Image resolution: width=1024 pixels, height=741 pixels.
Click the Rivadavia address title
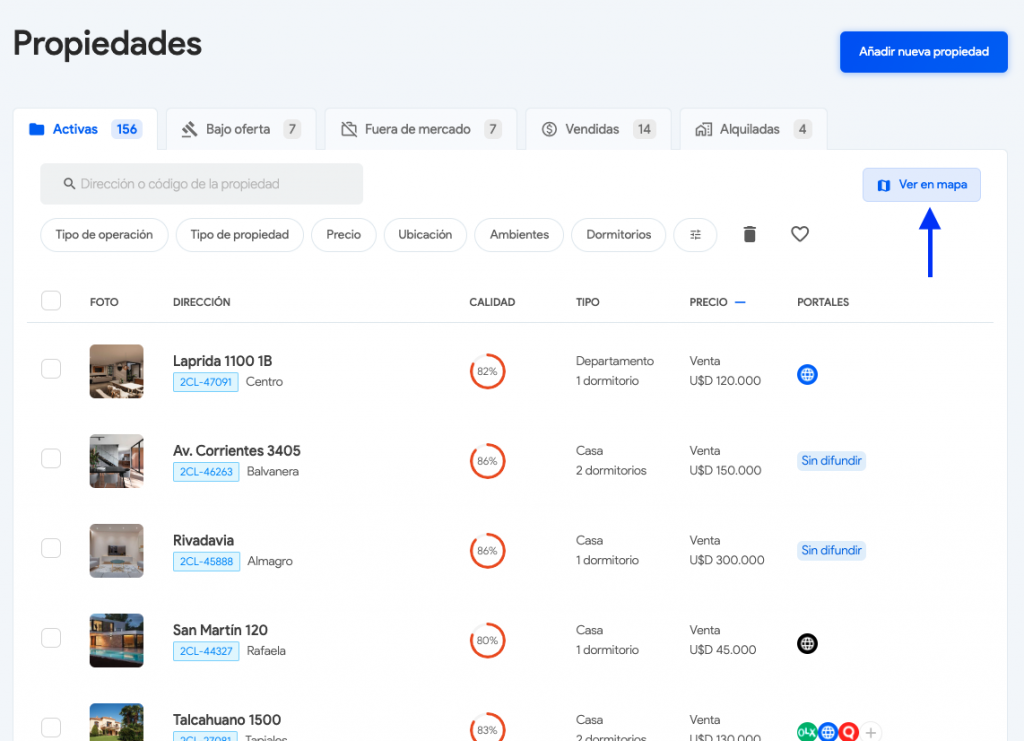click(203, 541)
